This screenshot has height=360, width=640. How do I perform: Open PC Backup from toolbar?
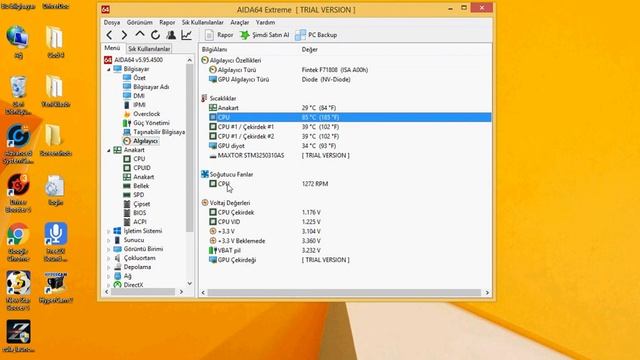316,35
